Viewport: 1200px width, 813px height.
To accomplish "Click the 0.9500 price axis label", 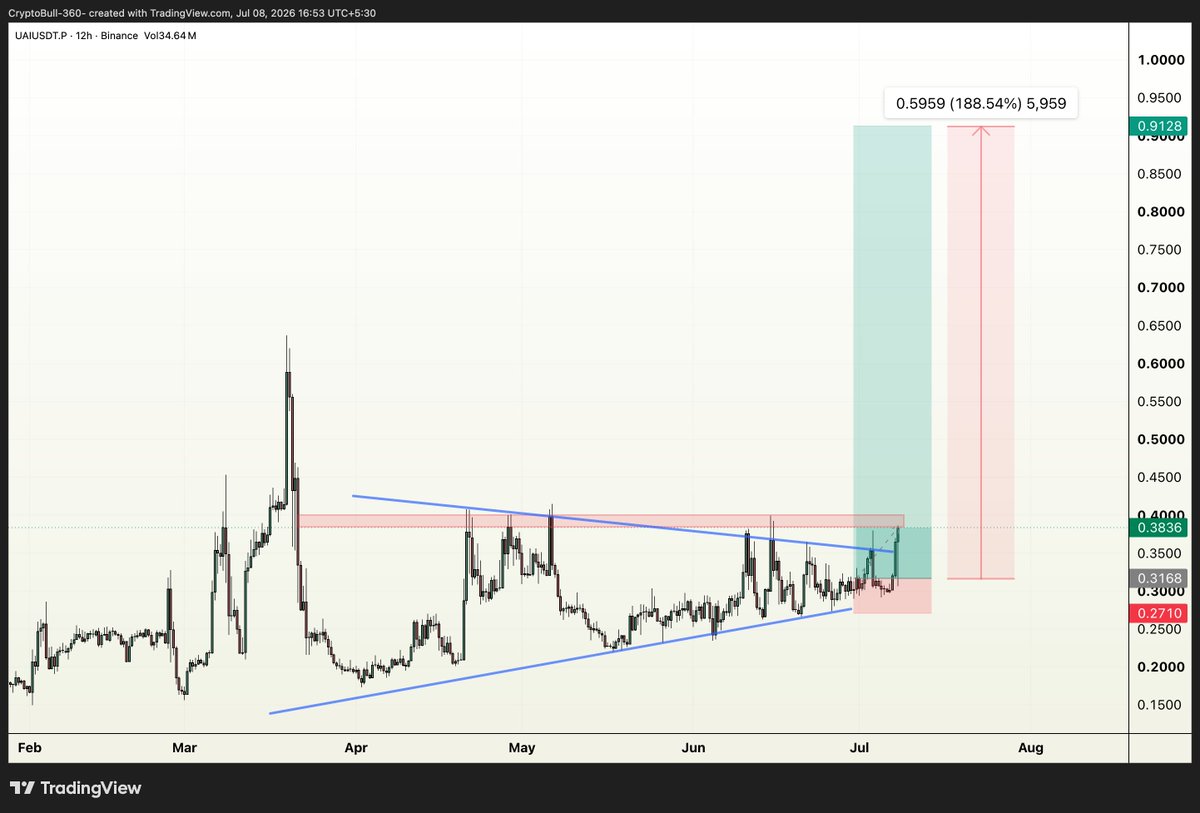I will (1160, 98).
